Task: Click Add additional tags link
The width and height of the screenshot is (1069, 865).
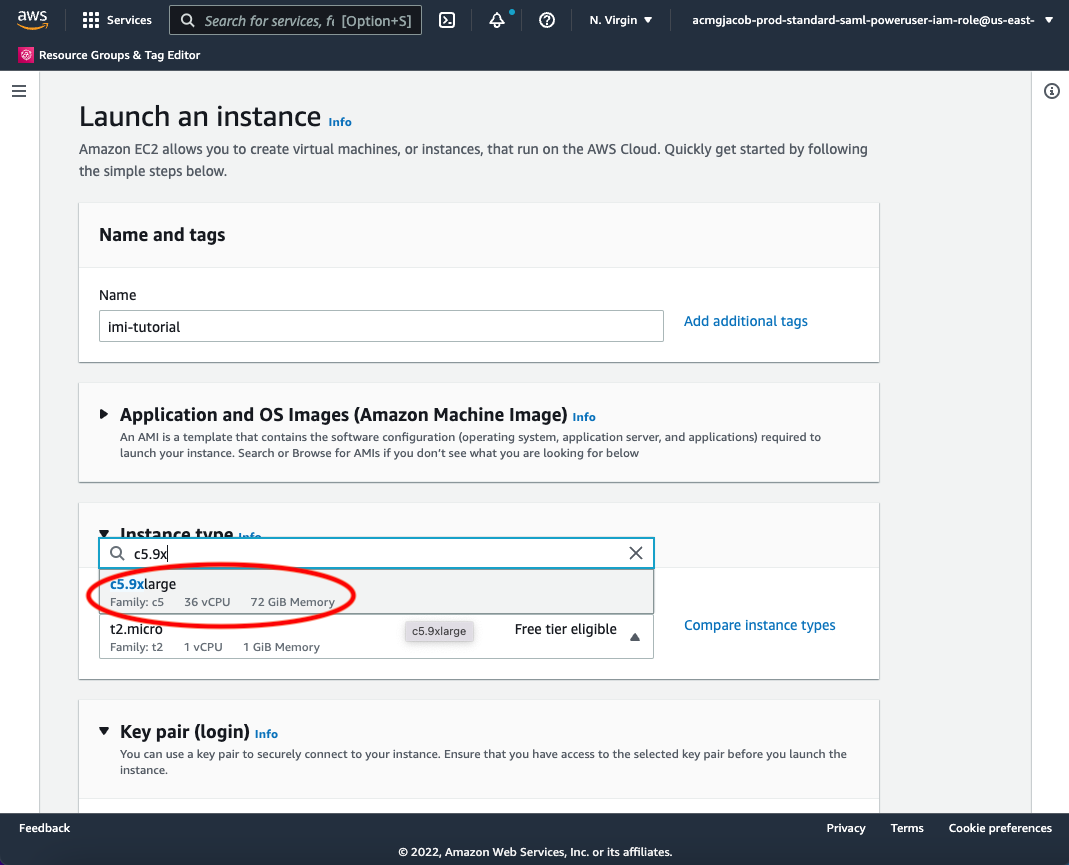Action: coord(745,321)
